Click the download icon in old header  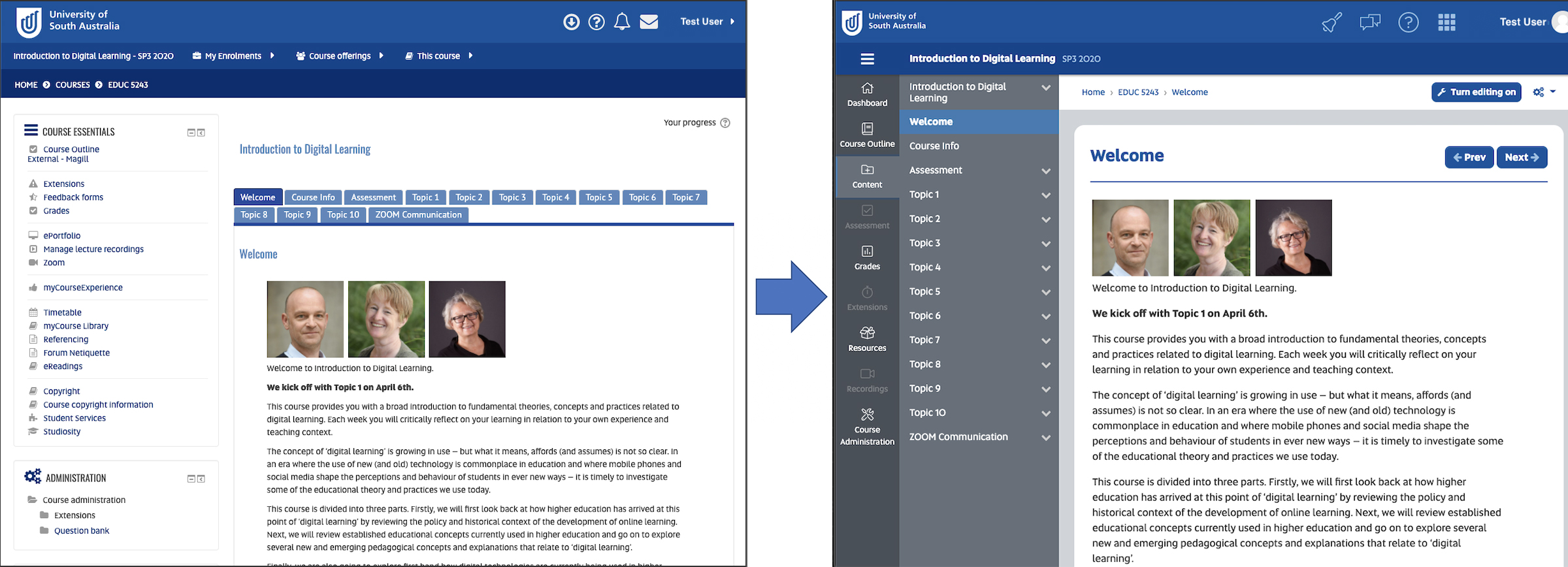(x=571, y=22)
